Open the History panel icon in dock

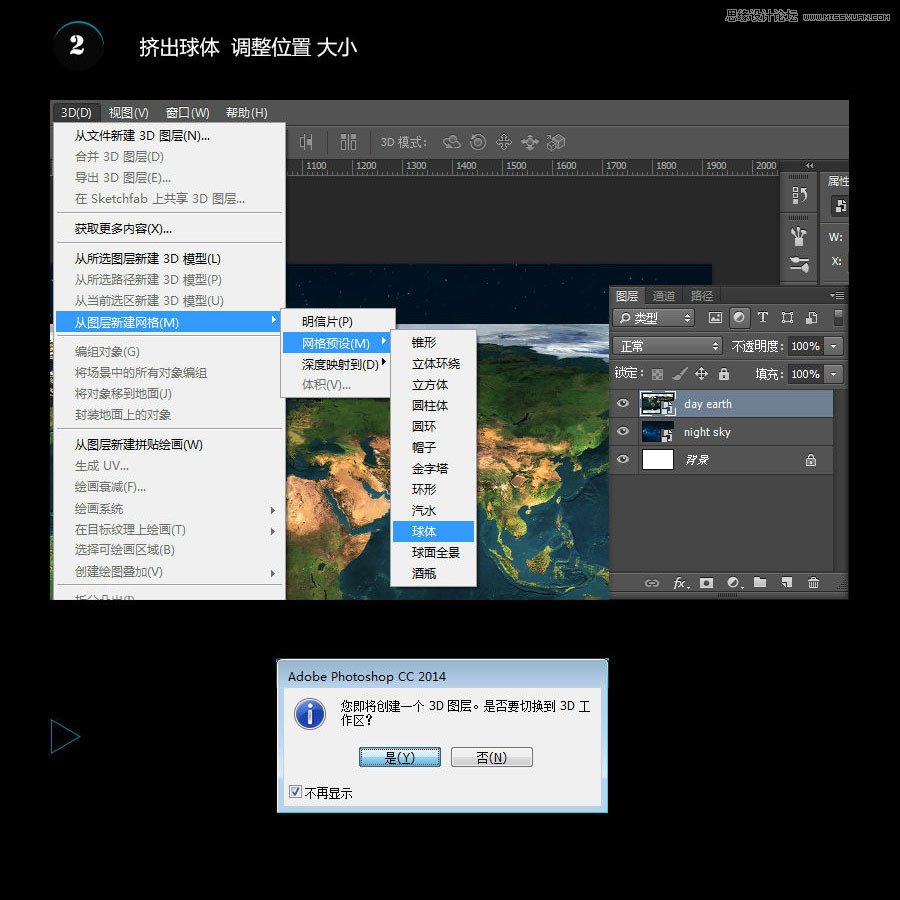point(799,195)
